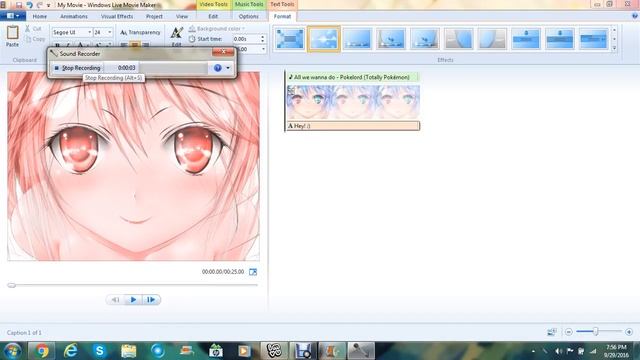Toggle center text alignment button
The height and width of the screenshot is (360, 640).
click(x=135, y=45)
